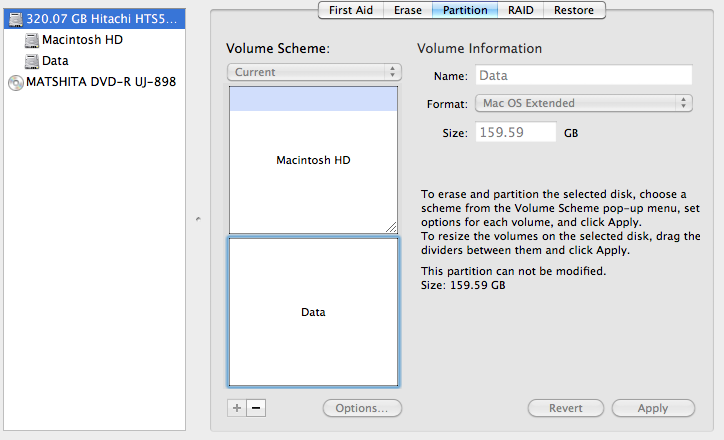
Task: Open the RAID tab
Action: click(520, 10)
